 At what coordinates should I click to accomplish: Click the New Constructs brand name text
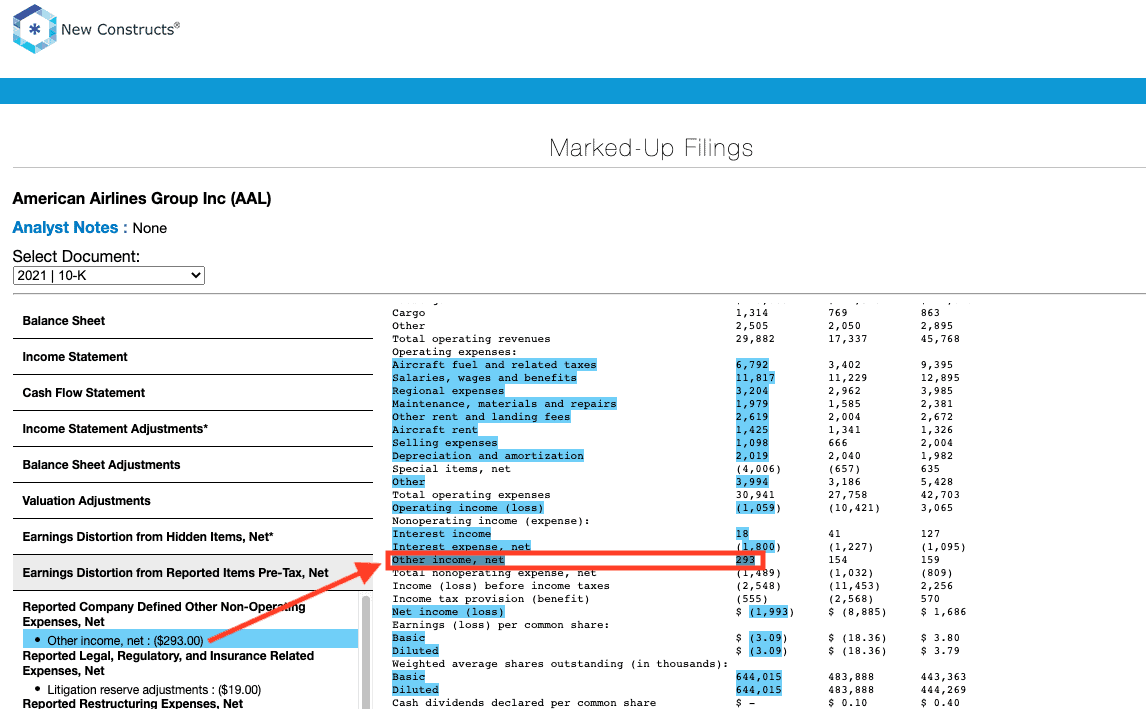tap(121, 29)
